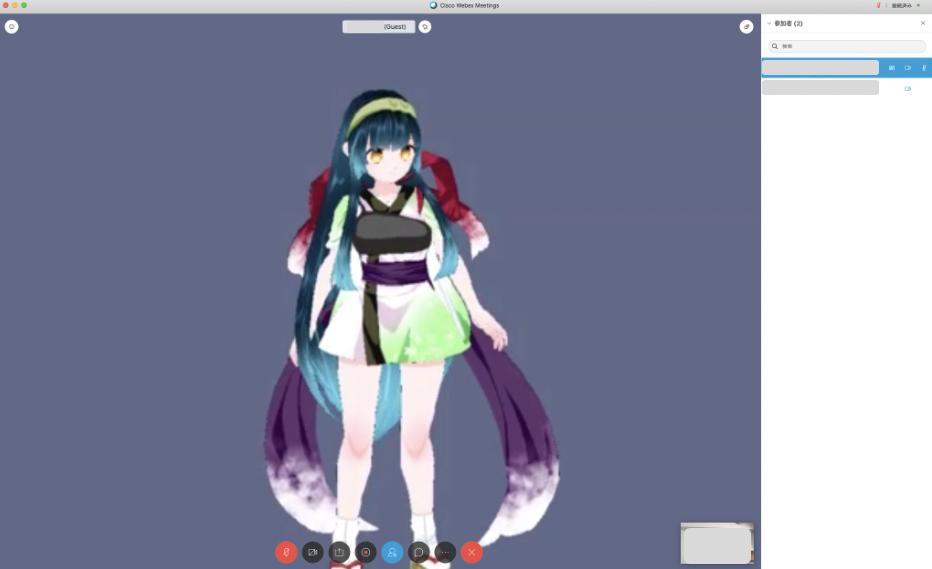Screen dimensions: 932x569
Task: Click the self-view thumbnail in the corner
Action: 717,543
